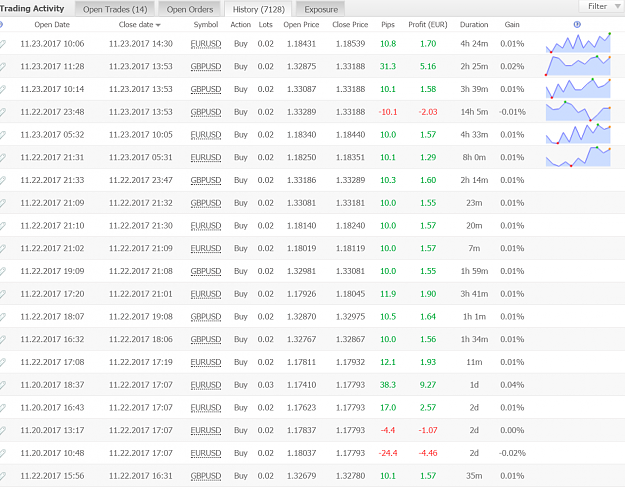Click attachment icon for trade opened 11.22.2017 17:20
This screenshot has height=489, width=625.
point(3,293)
